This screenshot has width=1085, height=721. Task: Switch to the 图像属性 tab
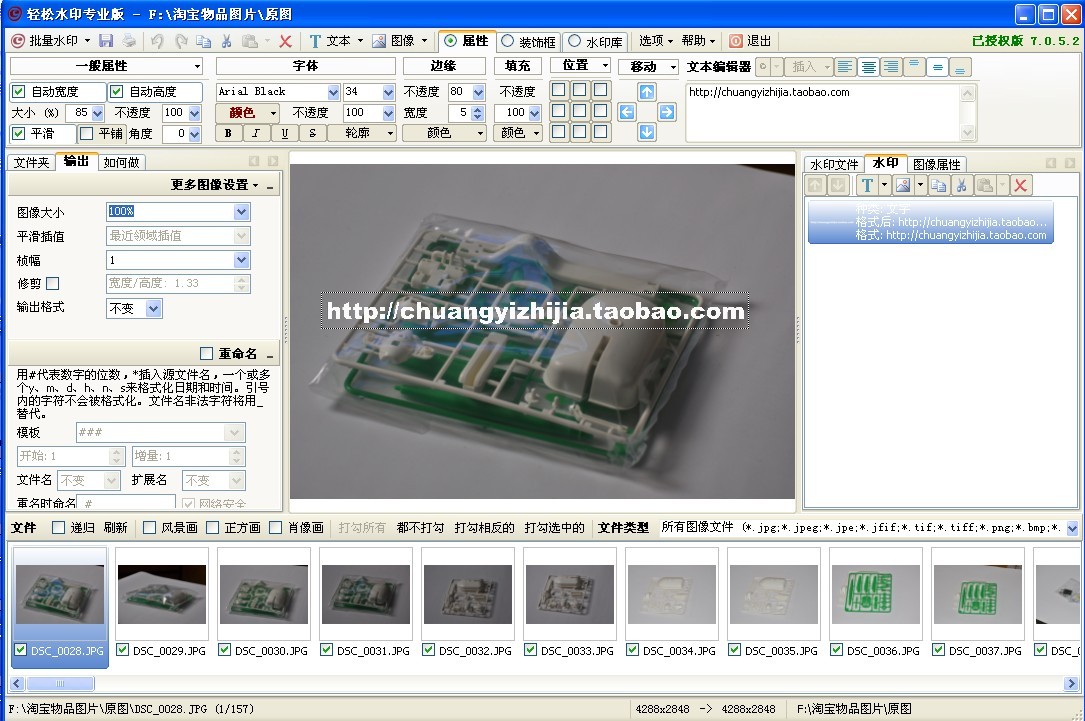click(x=936, y=164)
